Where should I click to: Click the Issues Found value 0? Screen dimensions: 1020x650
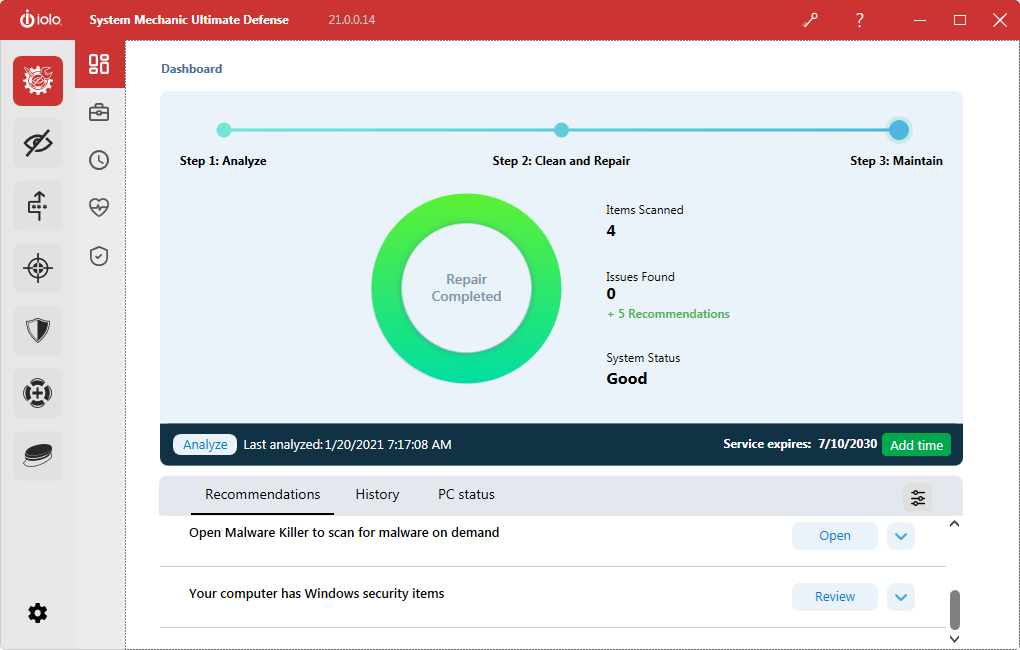611,294
